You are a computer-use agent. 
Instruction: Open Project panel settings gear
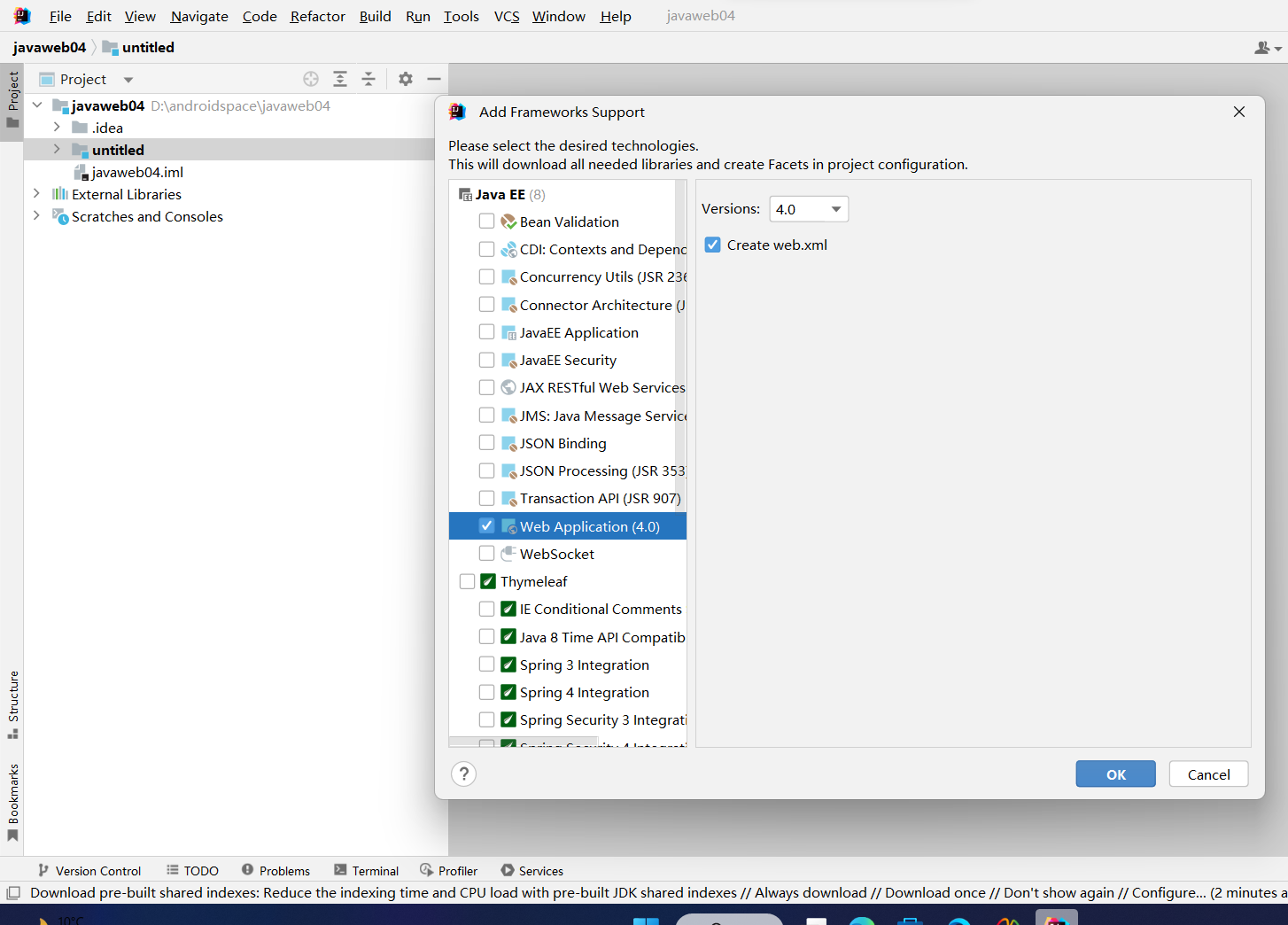coord(406,79)
